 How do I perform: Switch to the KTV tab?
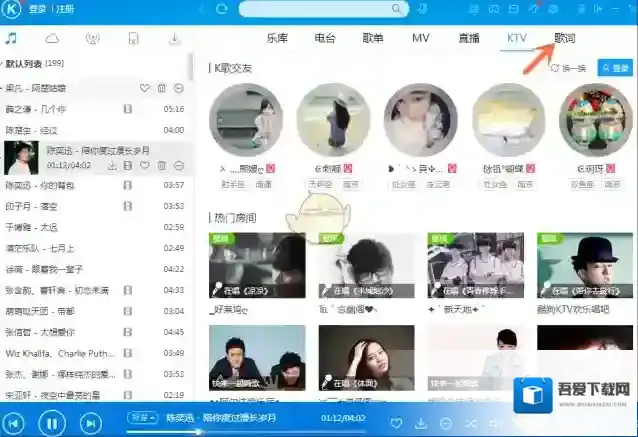517,38
